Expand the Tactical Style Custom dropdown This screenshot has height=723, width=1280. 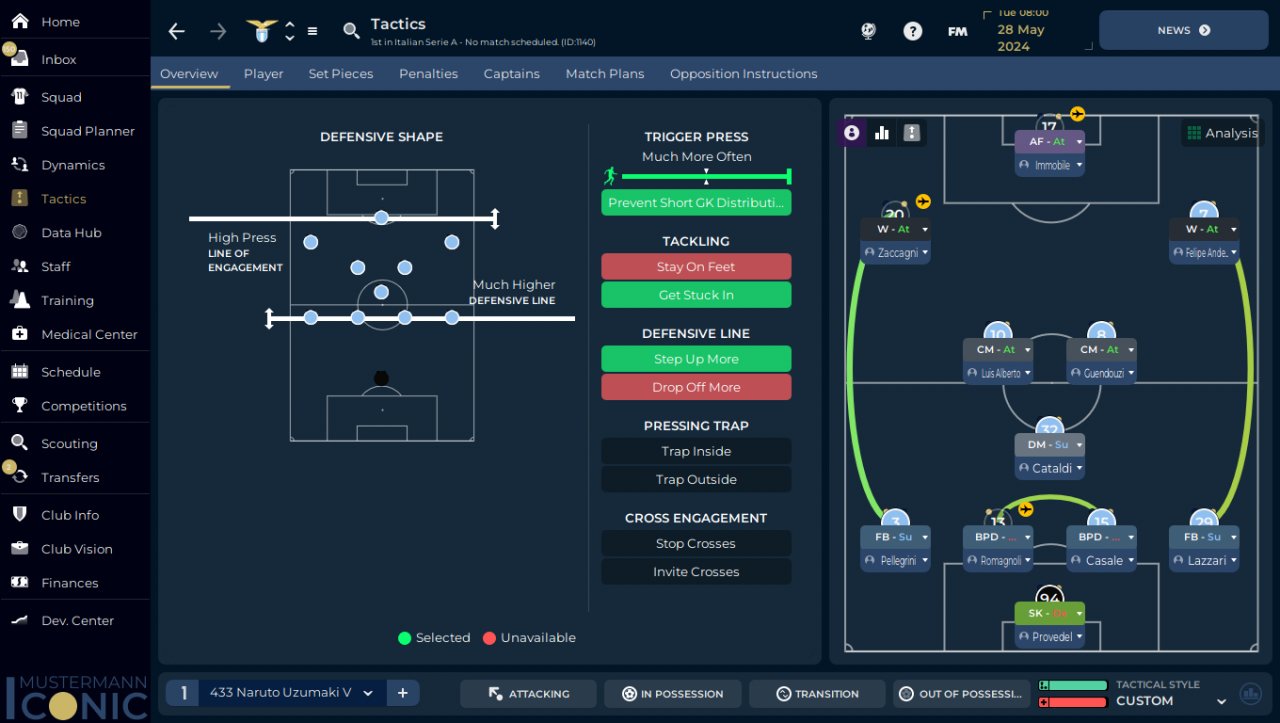[1221, 701]
